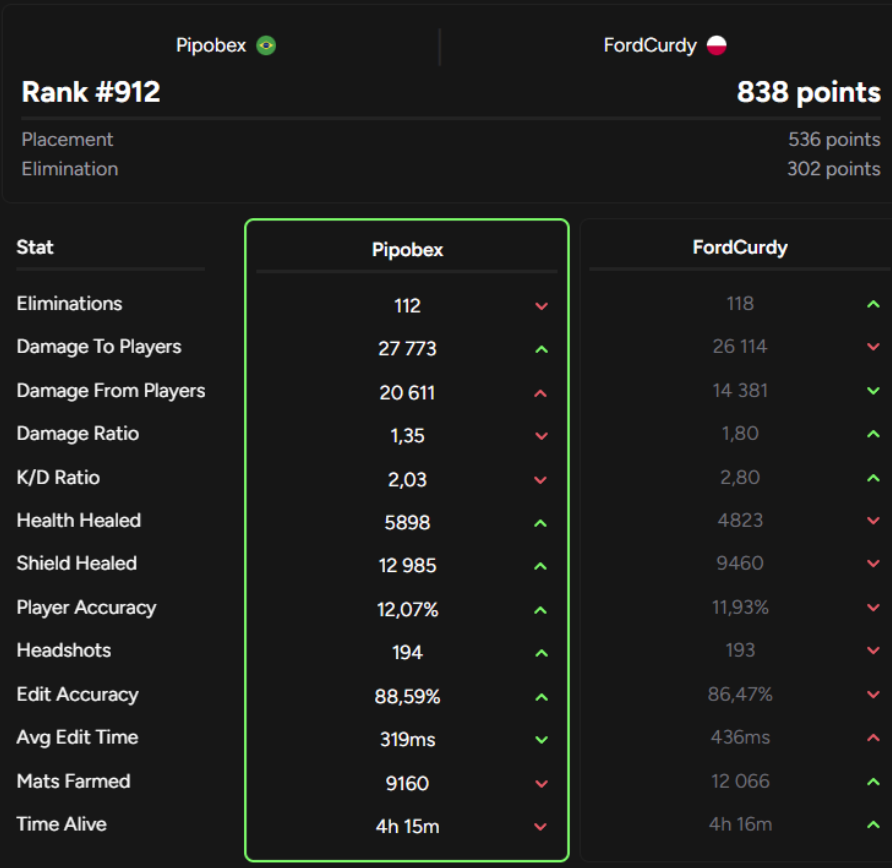Click the Brazil flag icon next to Pipobex
892x868 pixels.
point(266,46)
